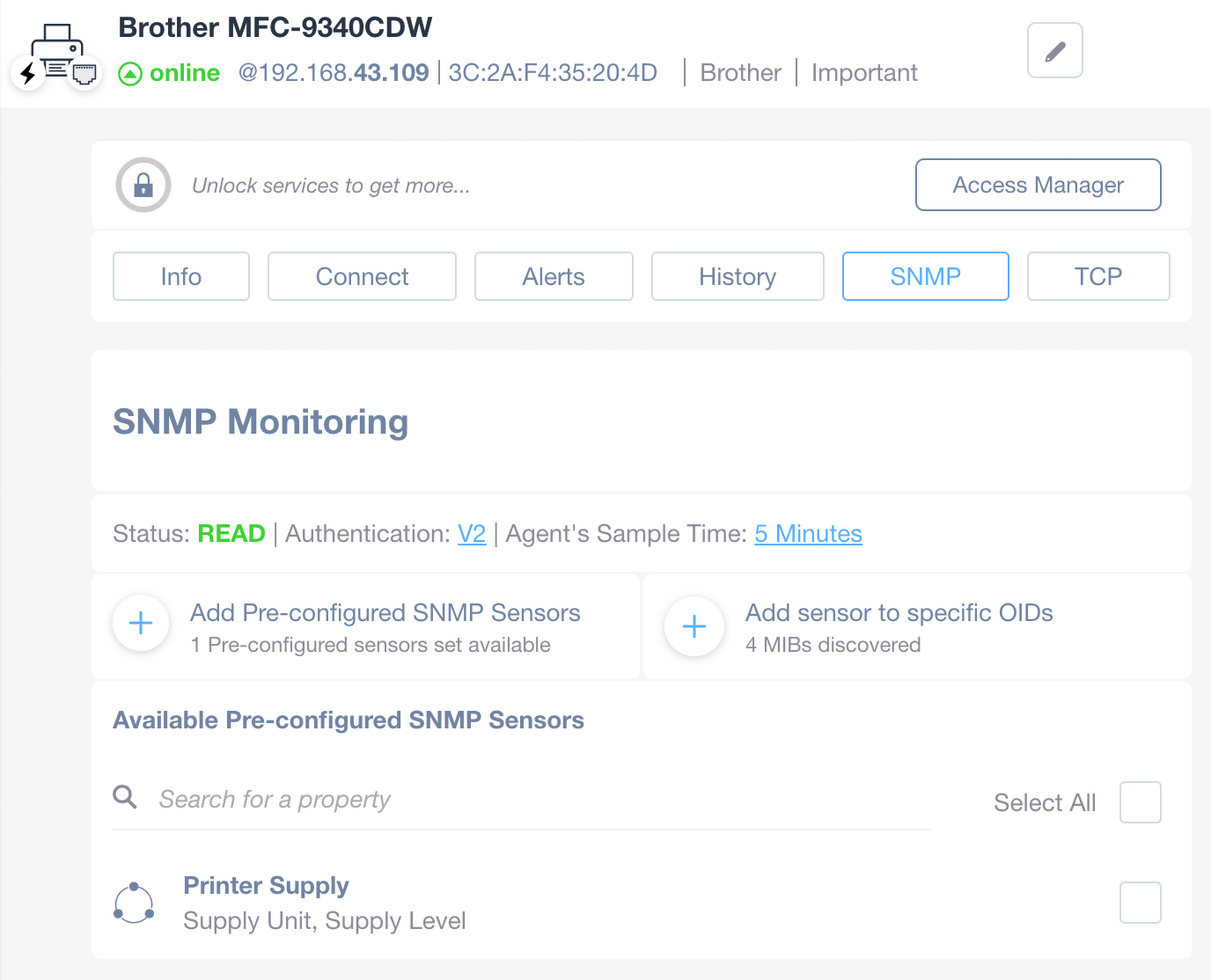Switch to the SNMP tab

[x=925, y=276]
